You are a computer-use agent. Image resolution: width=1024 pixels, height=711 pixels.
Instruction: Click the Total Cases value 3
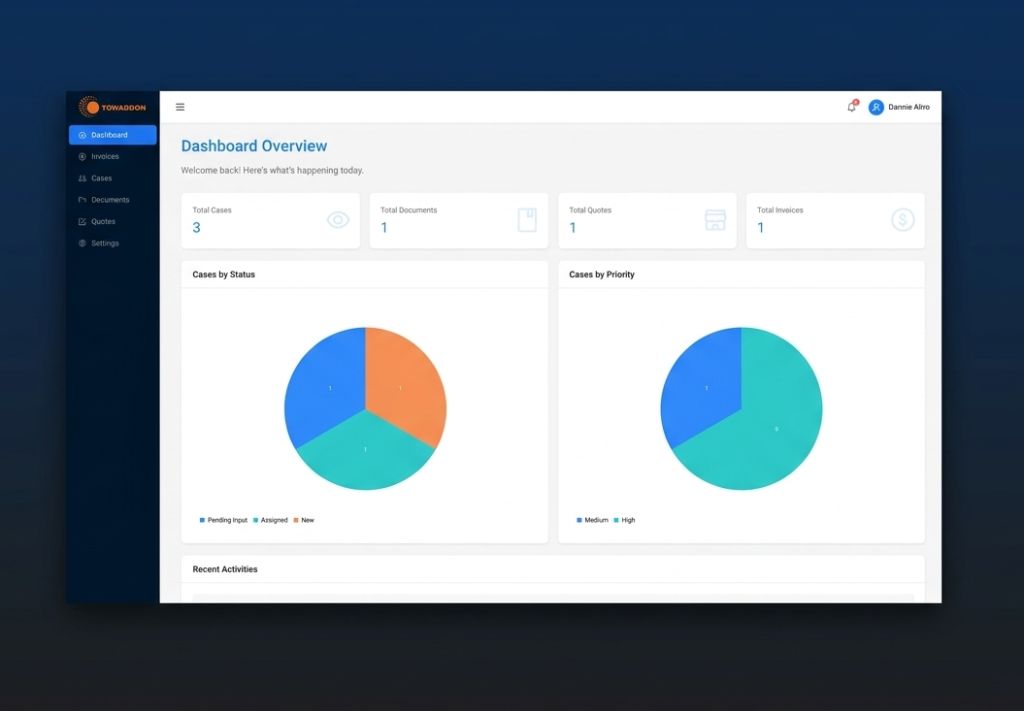[x=197, y=228]
